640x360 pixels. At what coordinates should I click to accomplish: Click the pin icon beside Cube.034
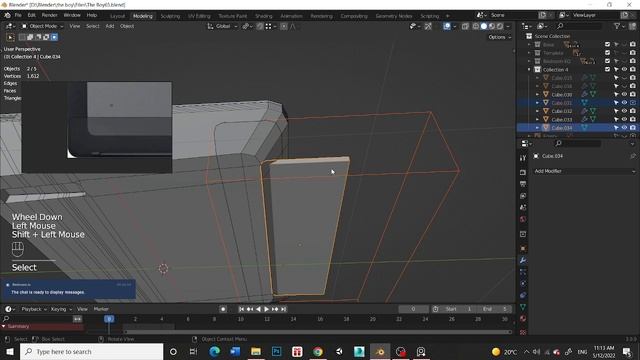633,156
